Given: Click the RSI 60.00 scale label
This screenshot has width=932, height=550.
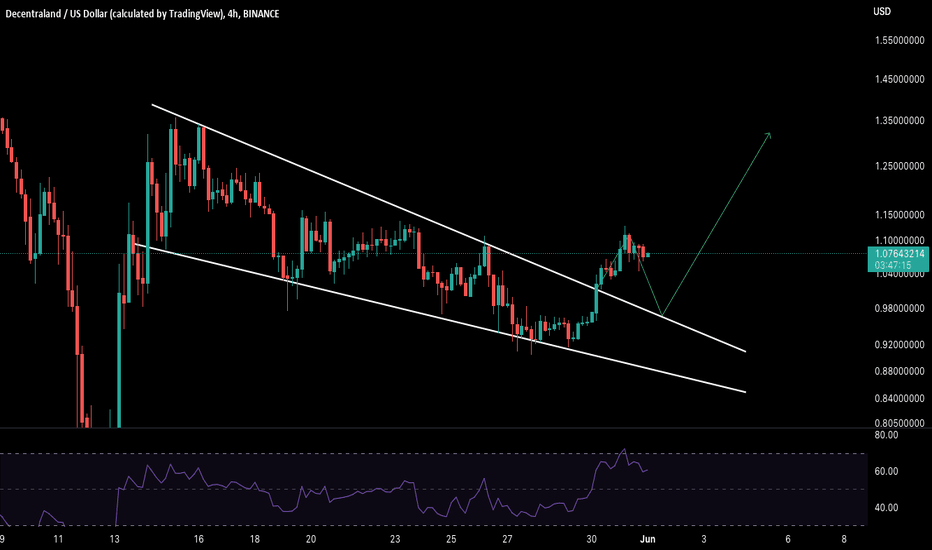Looking at the screenshot, I should tap(886, 471).
